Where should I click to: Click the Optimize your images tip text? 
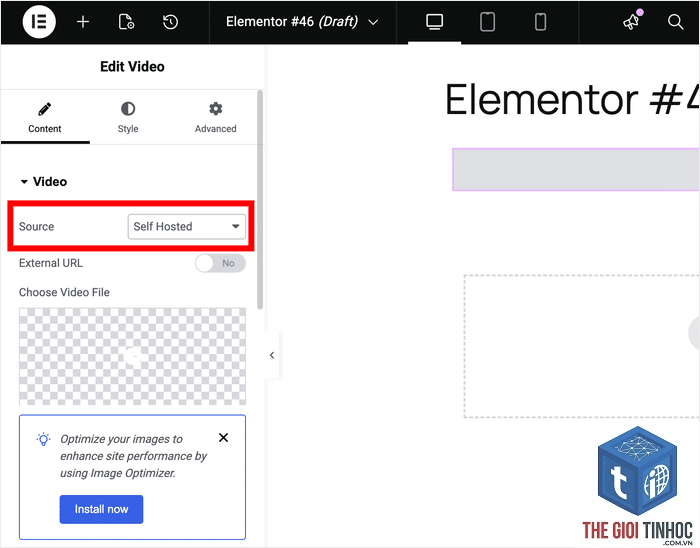[x=133, y=456]
